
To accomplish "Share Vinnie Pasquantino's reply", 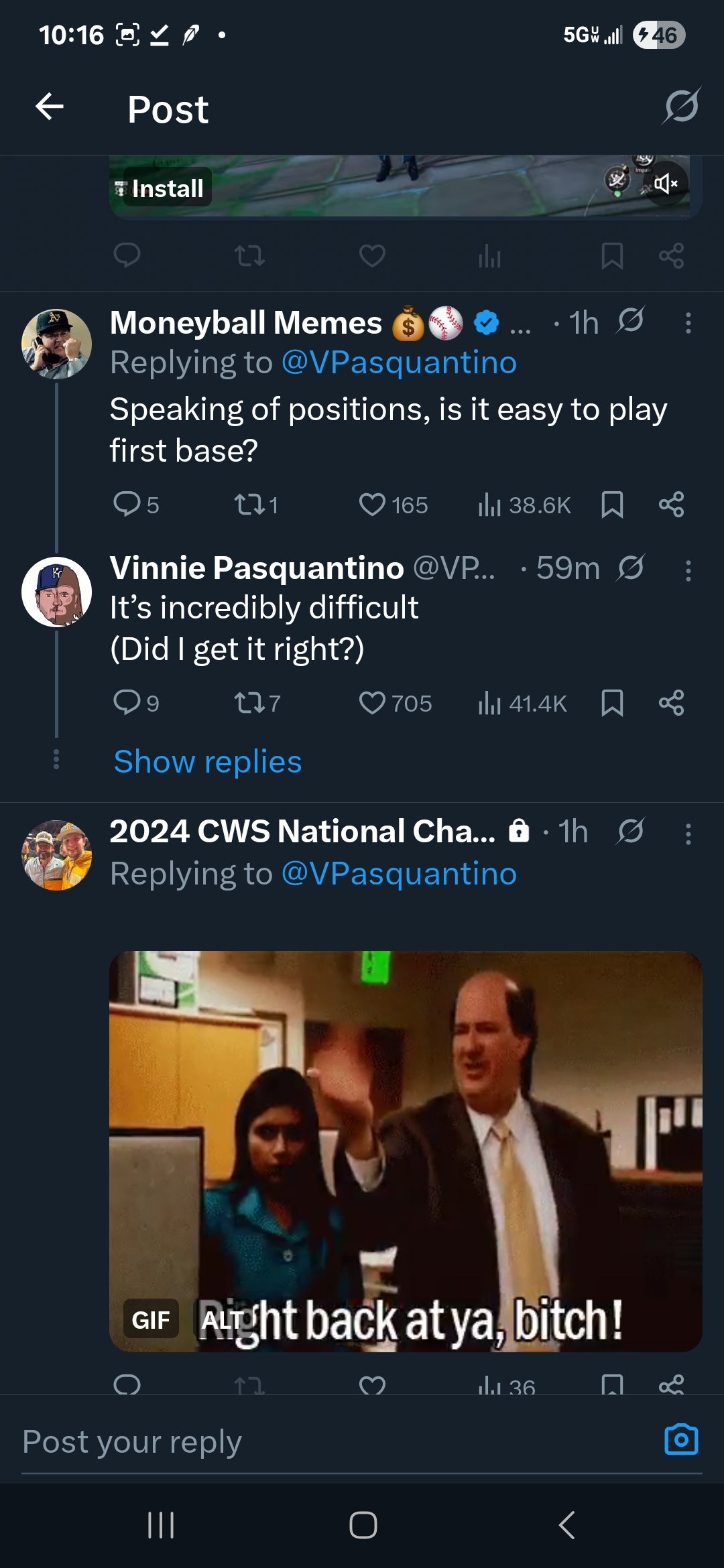I will pyautogui.click(x=671, y=703).
